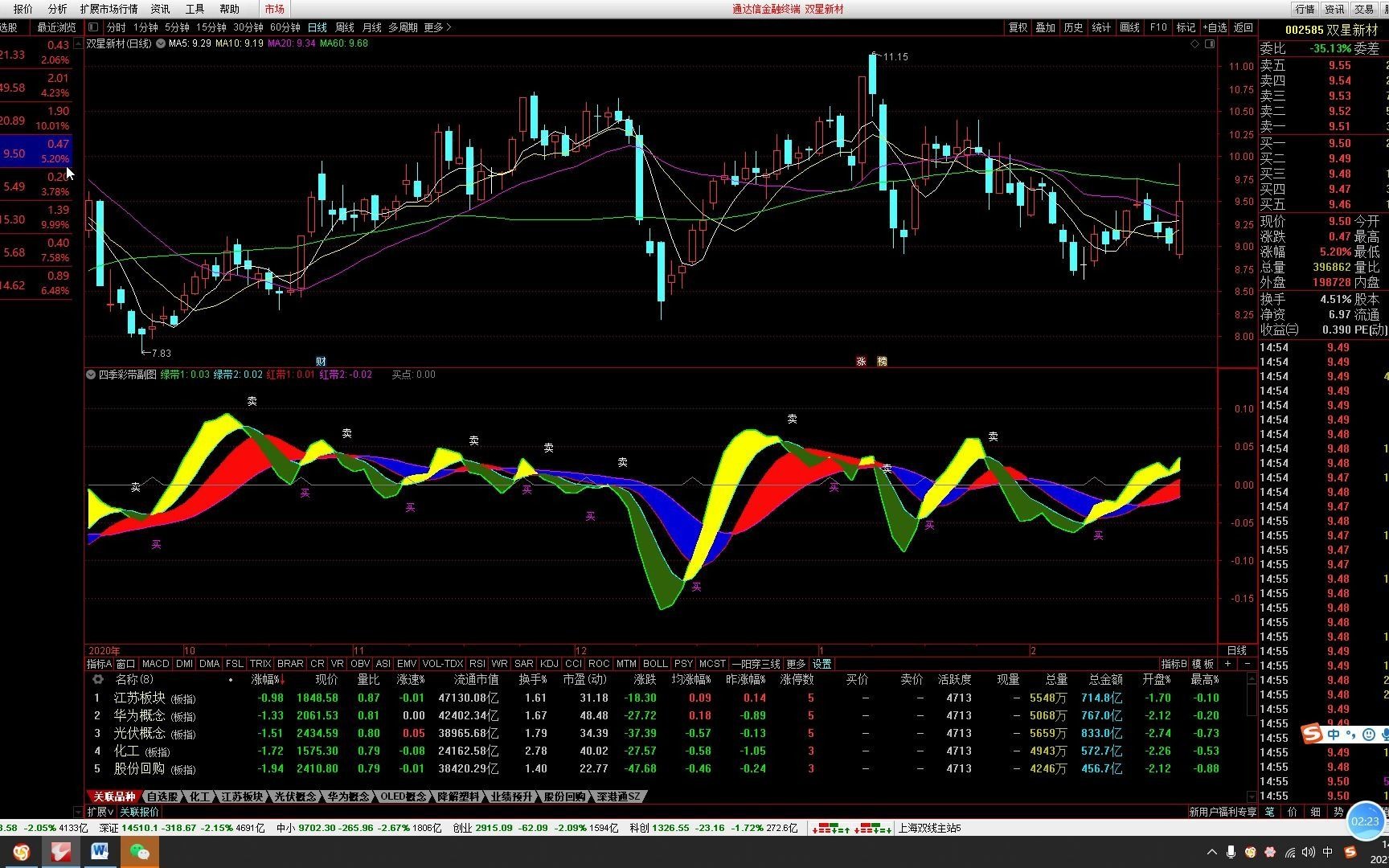Click the diamond icon at chart top right
The image size is (1389, 868).
pyautogui.click(x=1195, y=43)
